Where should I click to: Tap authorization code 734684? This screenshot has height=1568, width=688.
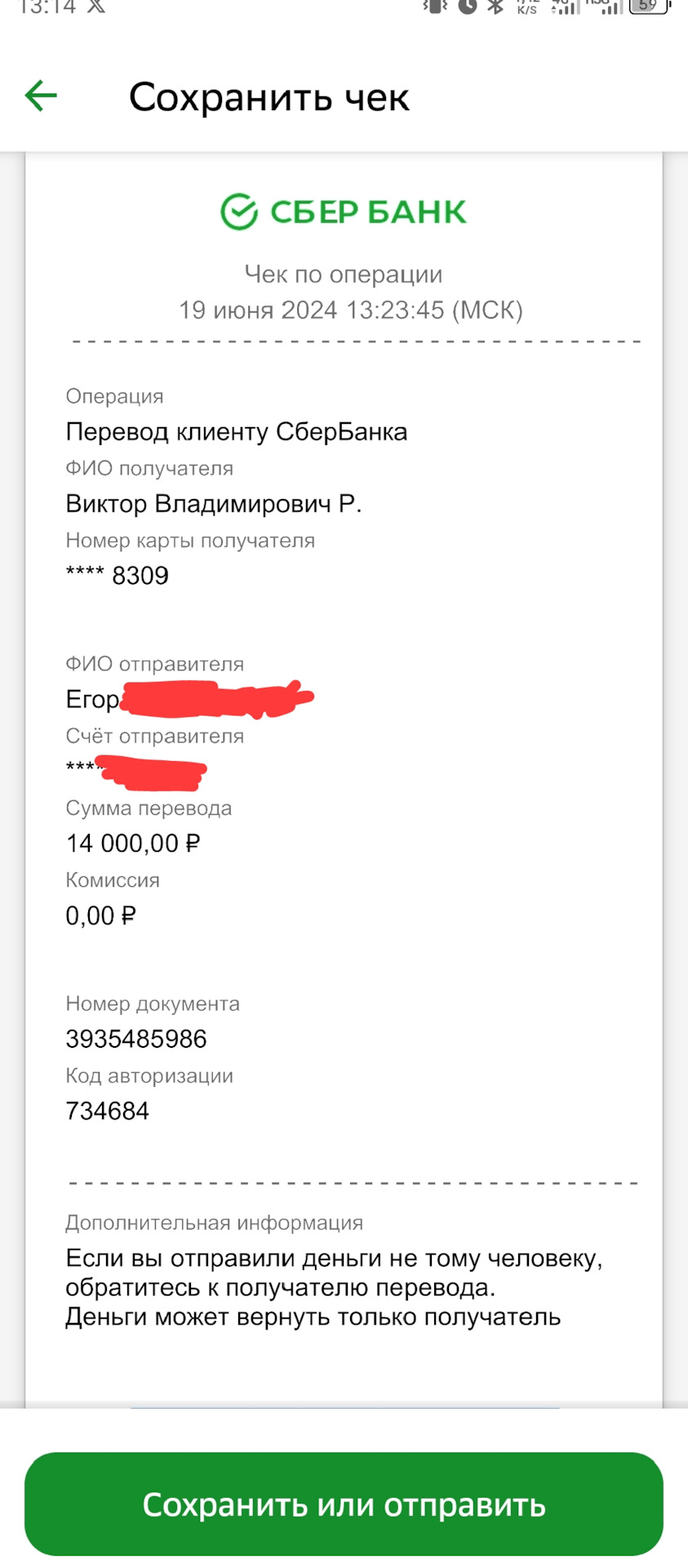(107, 1111)
